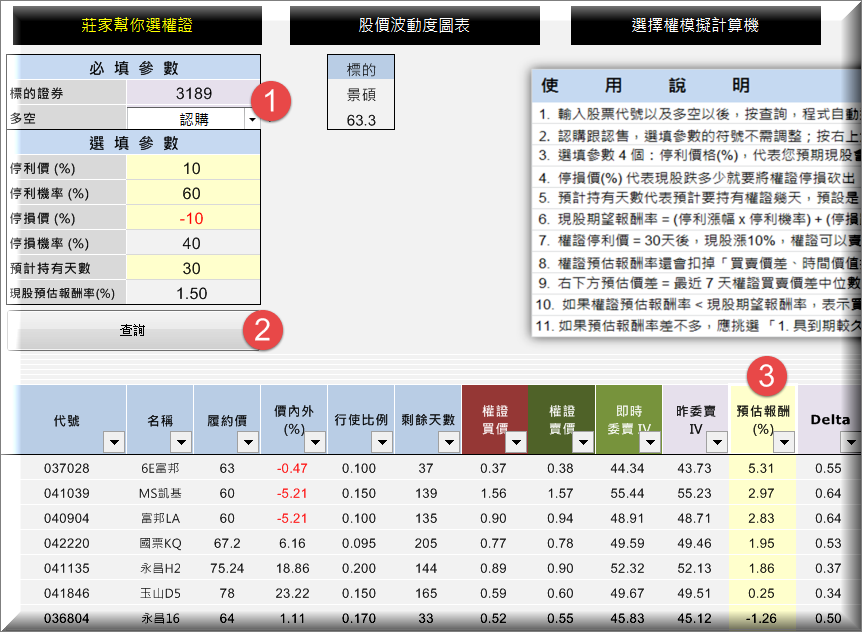Click instruction line 6 about 現股期望報酬率
The width and height of the screenshot is (862, 632).
point(698,219)
